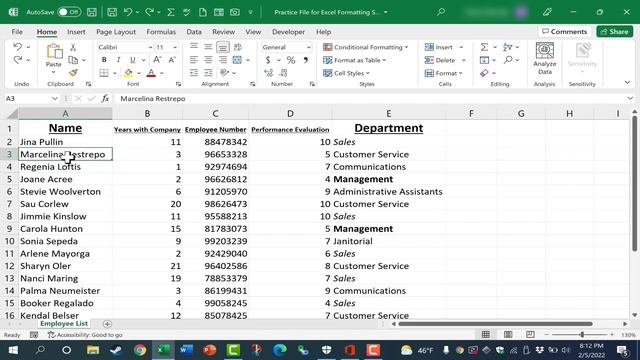Image resolution: width=640 pixels, height=360 pixels.
Task: Click the ribbon AutoSum in Editing group
Action: click(484, 47)
